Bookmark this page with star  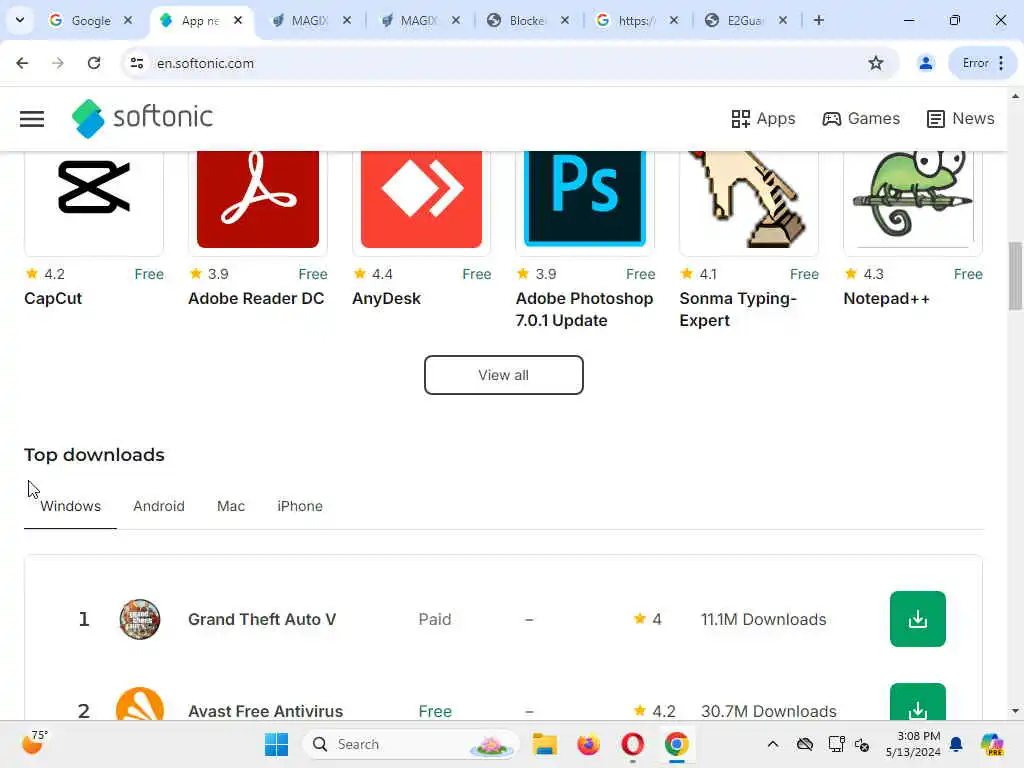pyautogui.click(x=876, y=63)
